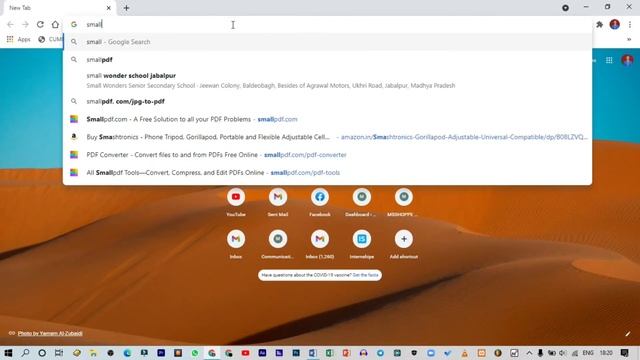The height and width of the screenshot is (360, 640).
Task: Select 'small wonder school jabalpur' suggestion
Action: [x=327, y=80]
